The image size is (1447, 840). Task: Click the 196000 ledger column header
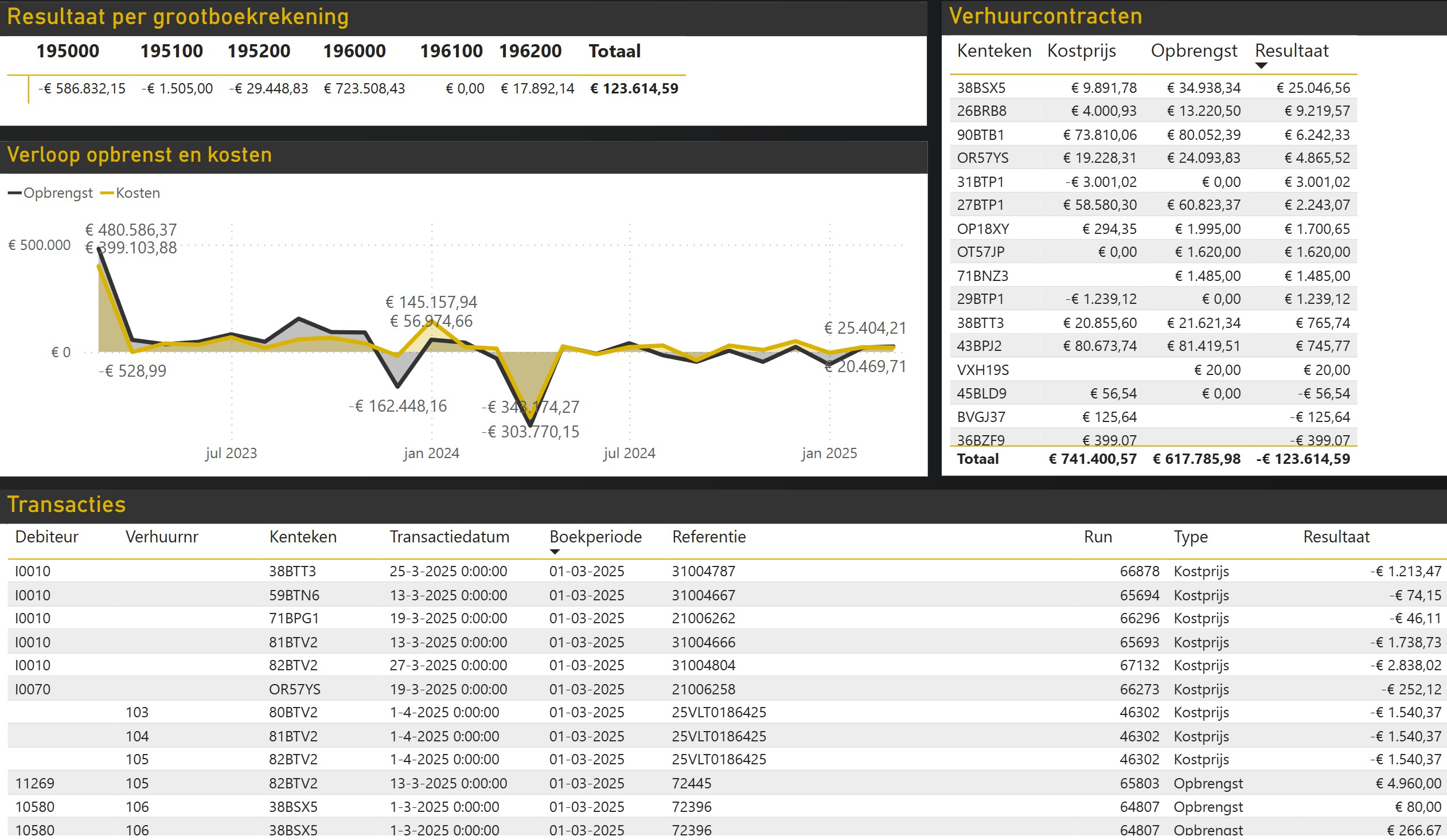pos(354,52)
